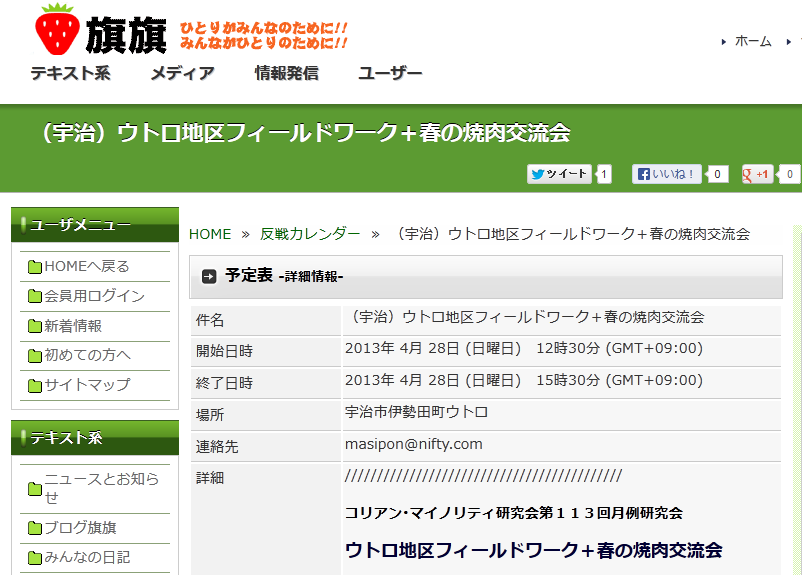Screen dimensions: 802x575
Task: Click HOME in the breadcrumb
Action: click(210, 234)
